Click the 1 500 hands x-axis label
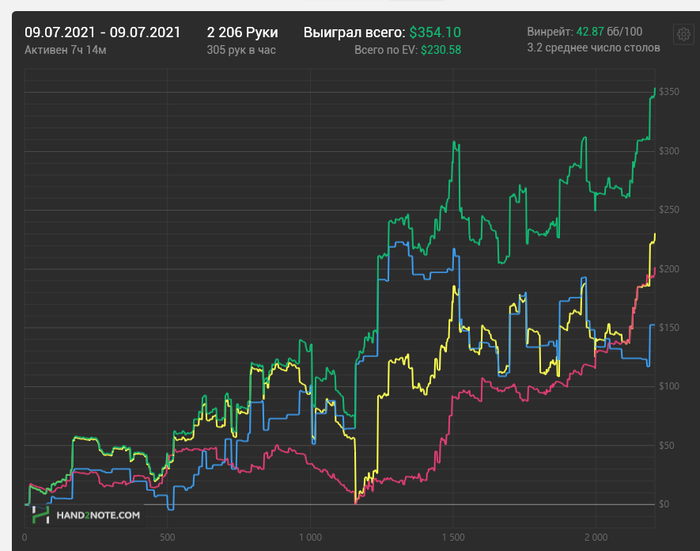The width and height of the screenshot is (700, 551). (453, 537)
